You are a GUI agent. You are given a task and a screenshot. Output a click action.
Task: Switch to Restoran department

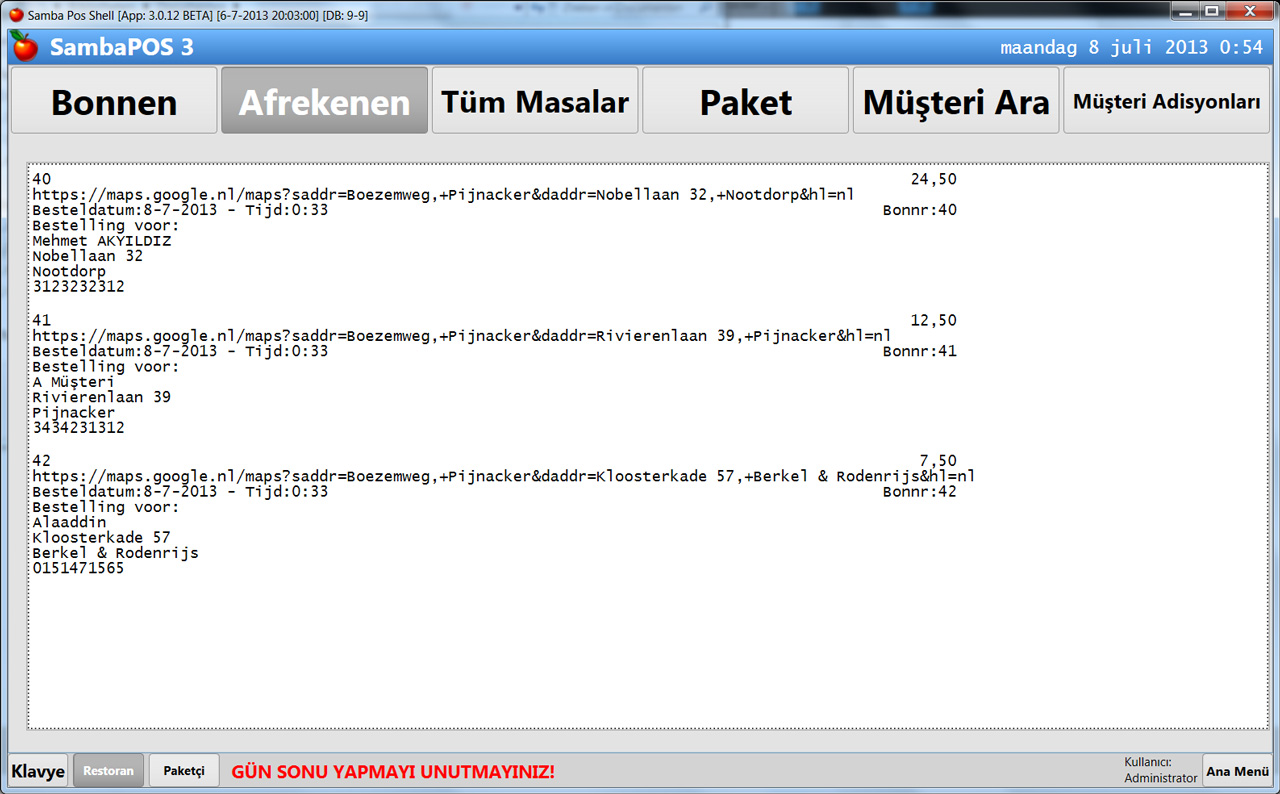(x=108, y=771)
